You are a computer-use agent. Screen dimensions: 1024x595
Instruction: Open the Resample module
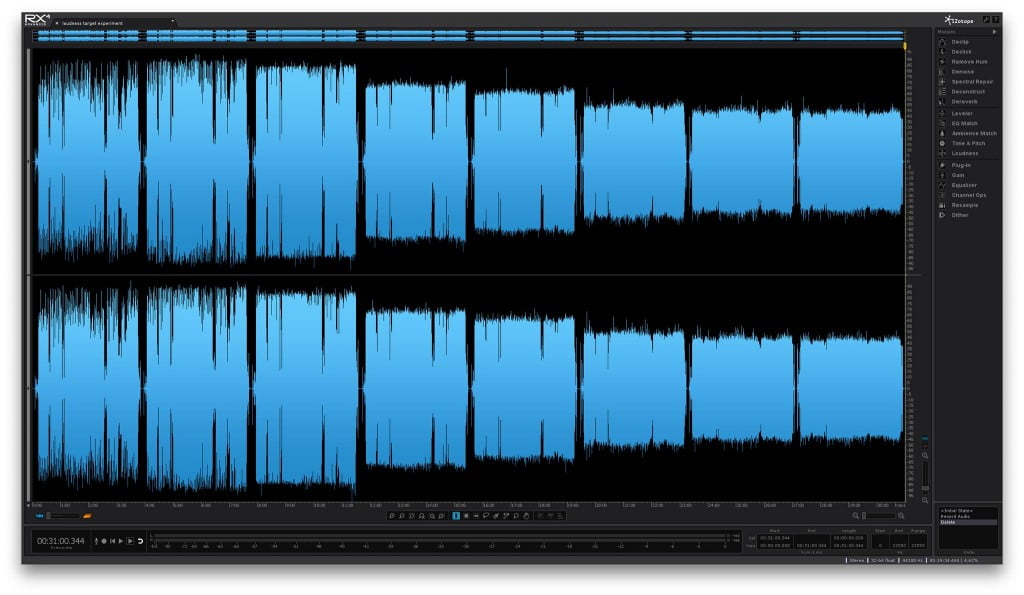(964, 205)
